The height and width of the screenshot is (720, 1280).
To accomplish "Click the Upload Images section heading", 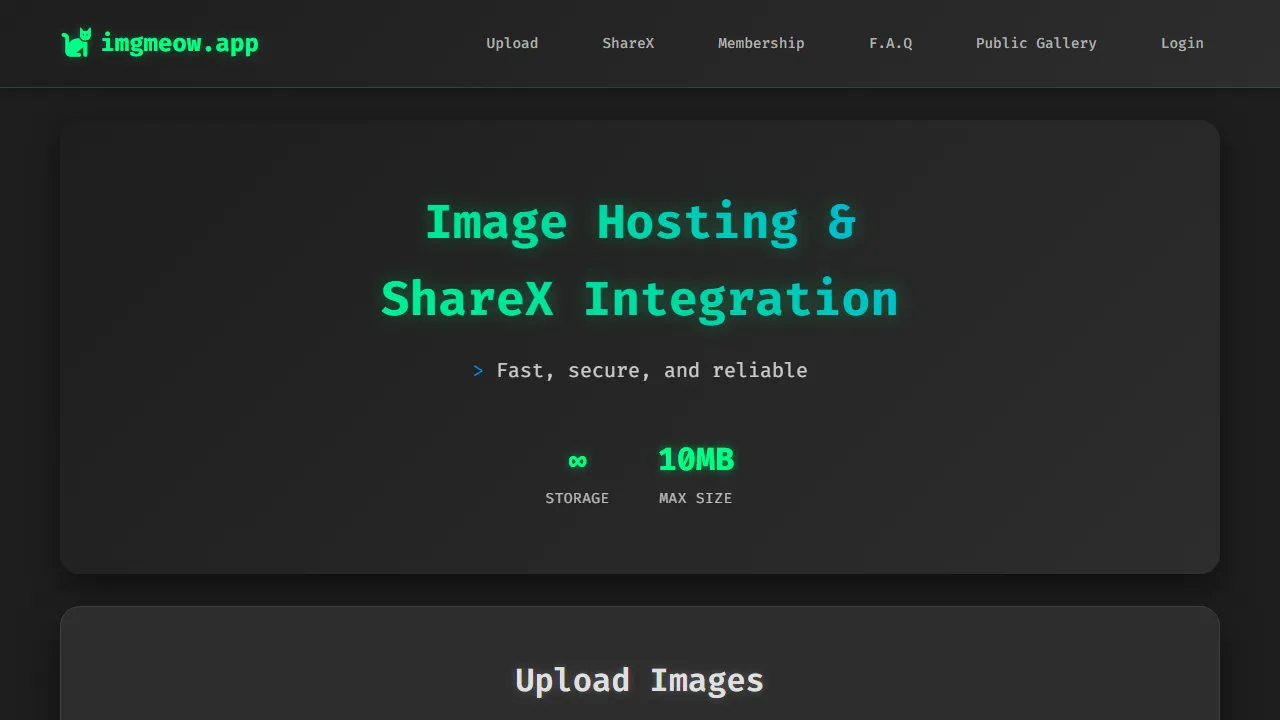I will 639,680.
